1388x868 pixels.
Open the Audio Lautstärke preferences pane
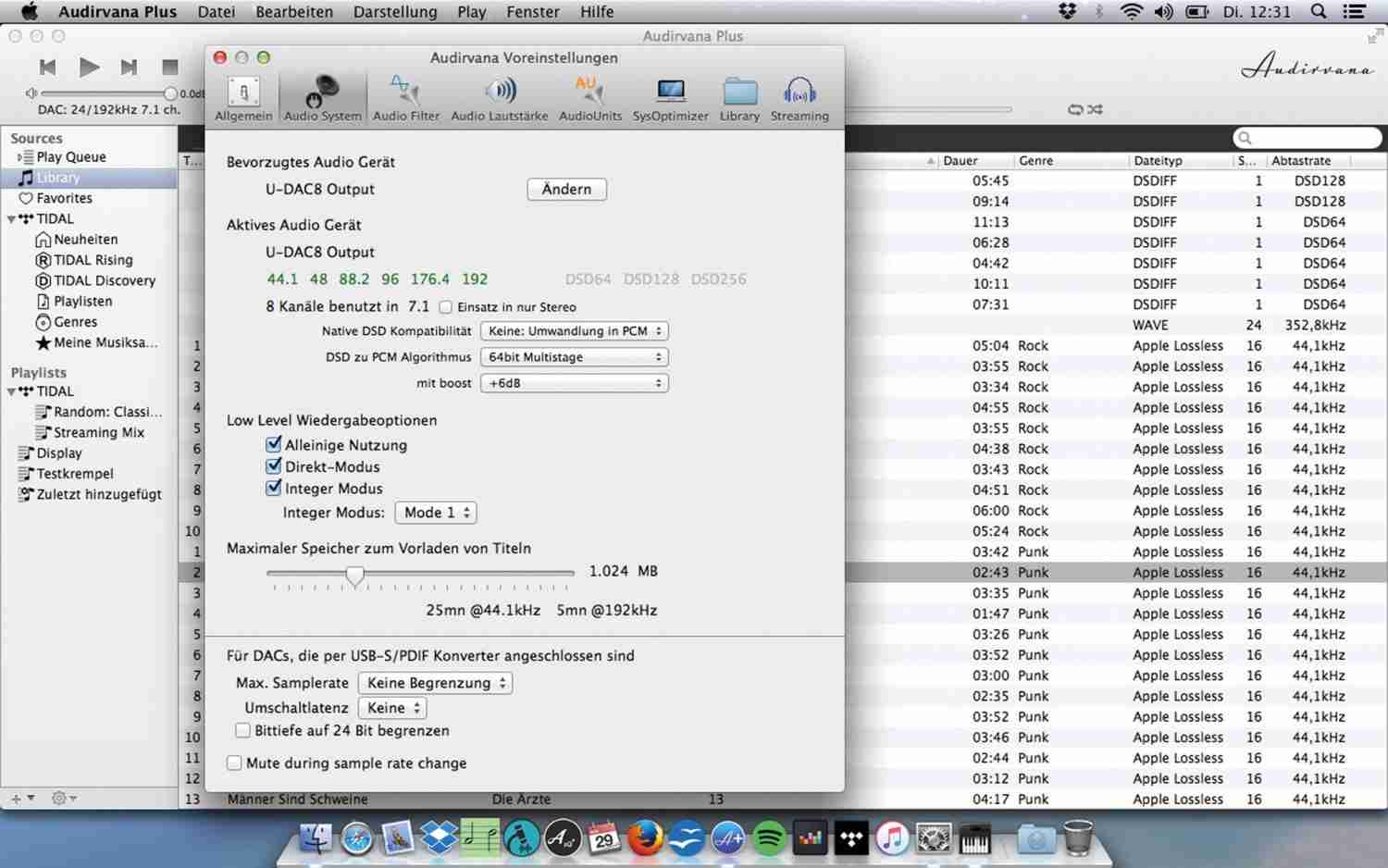pyautogui.click(x=499, y=99)
